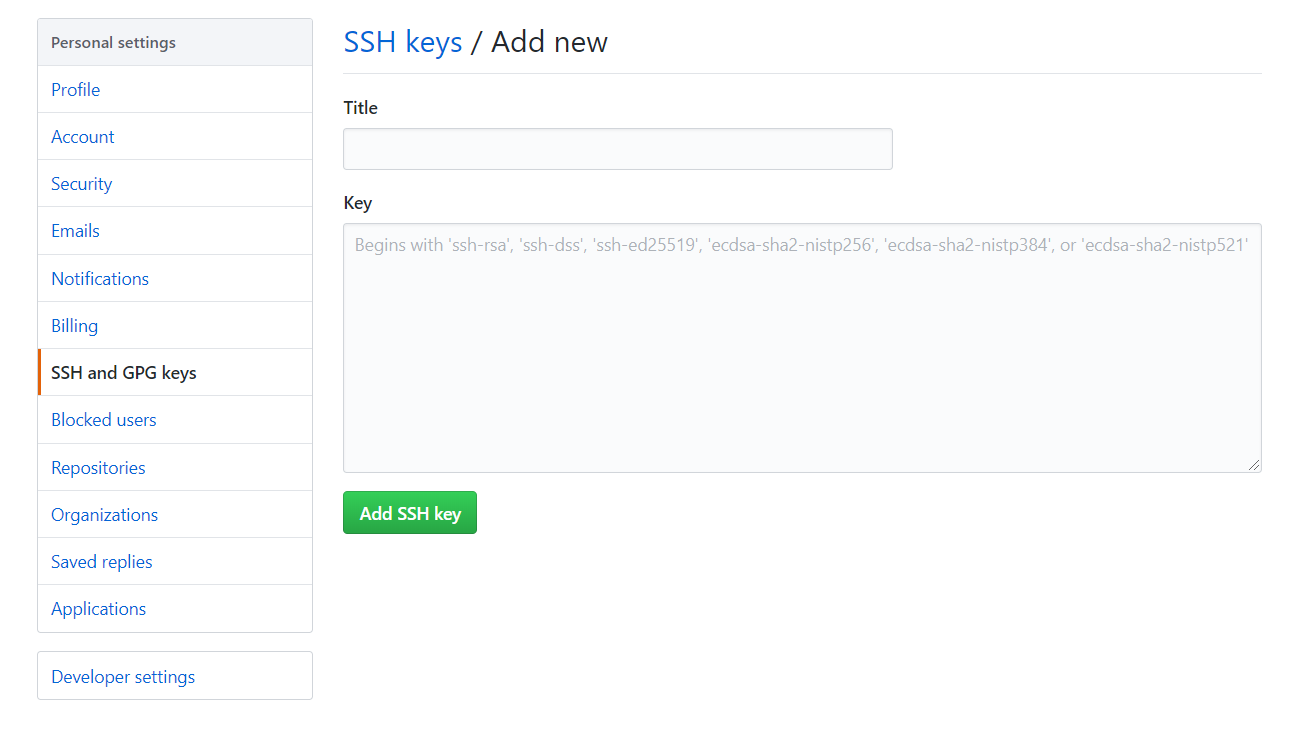The image size is (1308, 730).
Task: Select Security in the sidebar
Action: pyautogui.click(x=82, y=184)
